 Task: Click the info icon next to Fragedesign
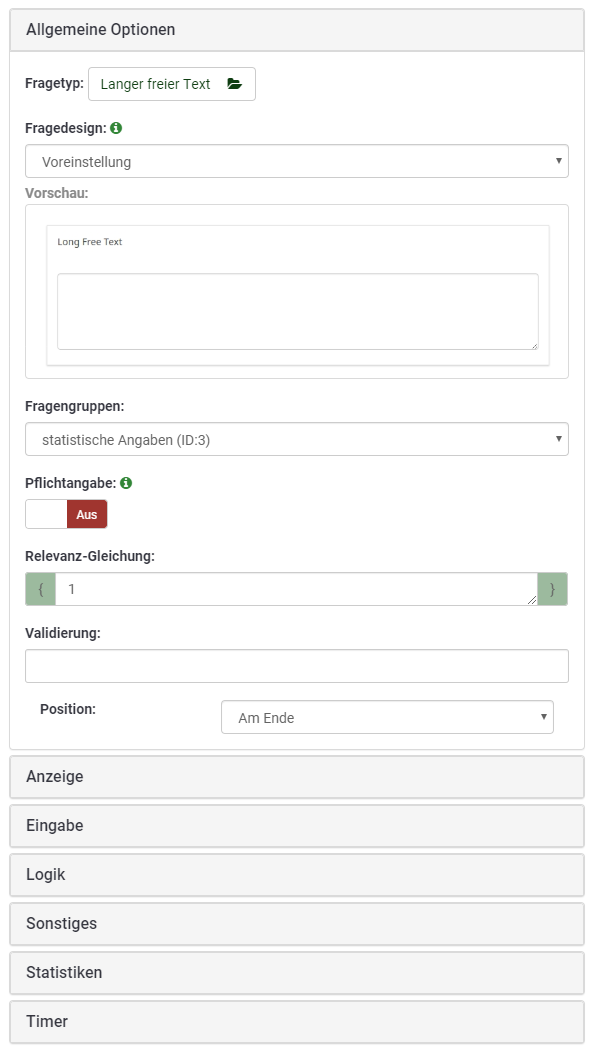(116, 128)
